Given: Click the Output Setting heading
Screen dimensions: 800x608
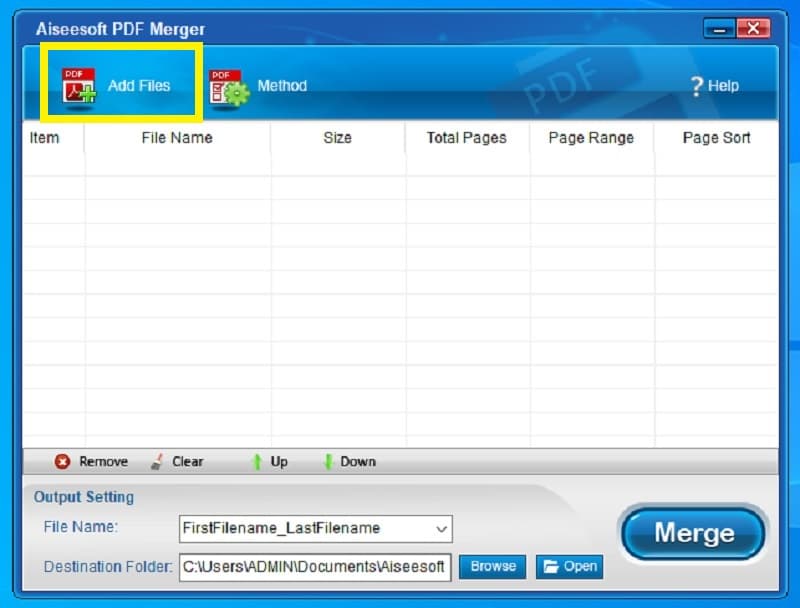Looking at the screenshot, I should 84,497.
